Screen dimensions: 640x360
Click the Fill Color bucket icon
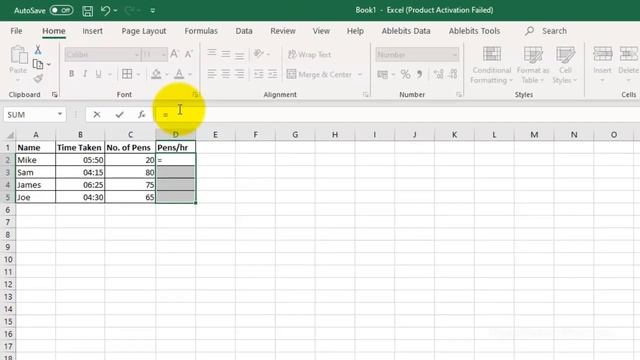[156, 74]
